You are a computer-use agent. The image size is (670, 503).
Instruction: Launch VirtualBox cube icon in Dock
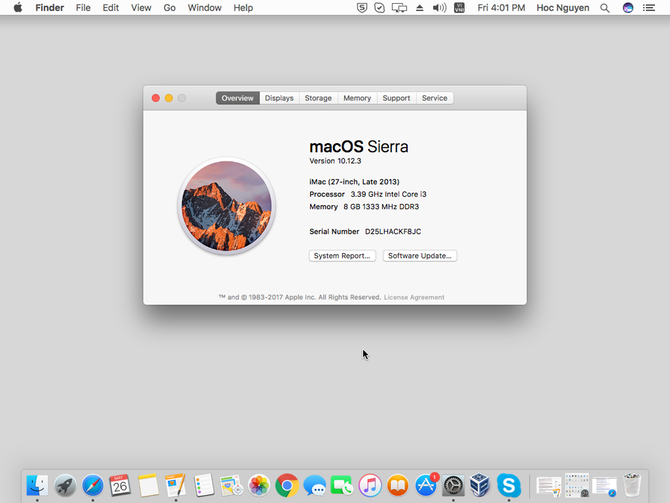pos(479,485)
